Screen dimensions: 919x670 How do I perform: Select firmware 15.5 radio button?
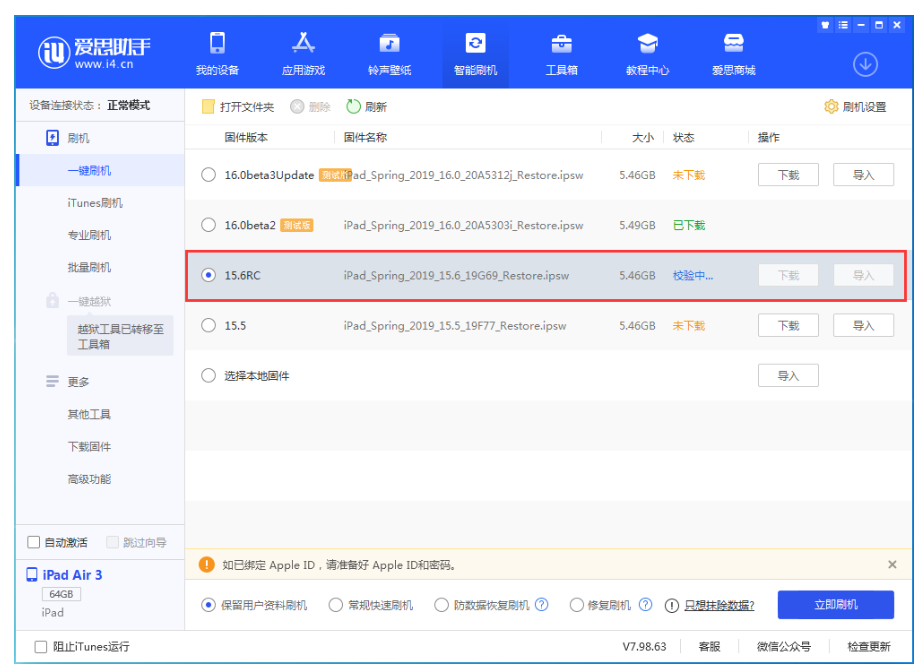coord(208,325)
